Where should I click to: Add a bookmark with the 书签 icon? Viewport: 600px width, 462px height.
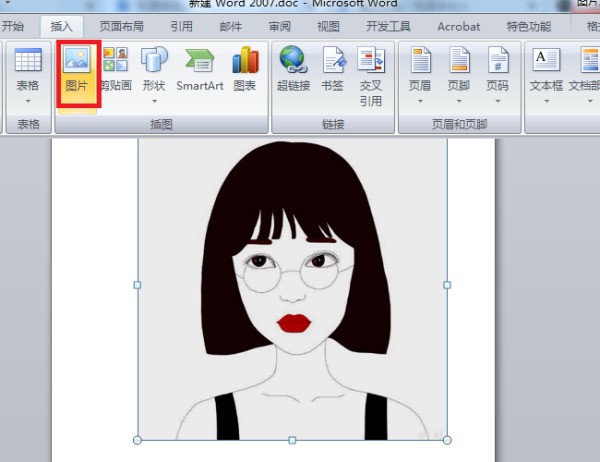[x=333, y=70]
